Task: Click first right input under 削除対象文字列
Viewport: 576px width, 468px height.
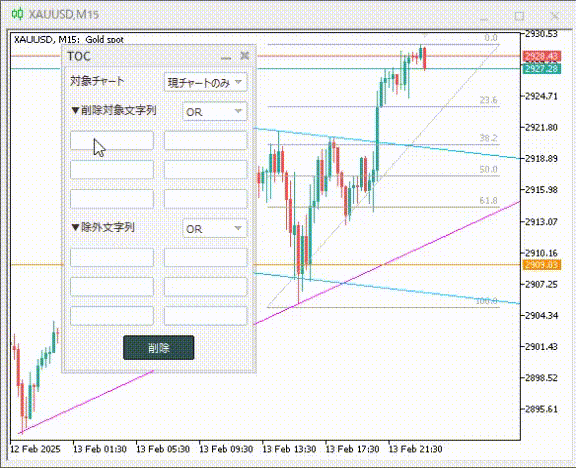Action: click(206, 140)
